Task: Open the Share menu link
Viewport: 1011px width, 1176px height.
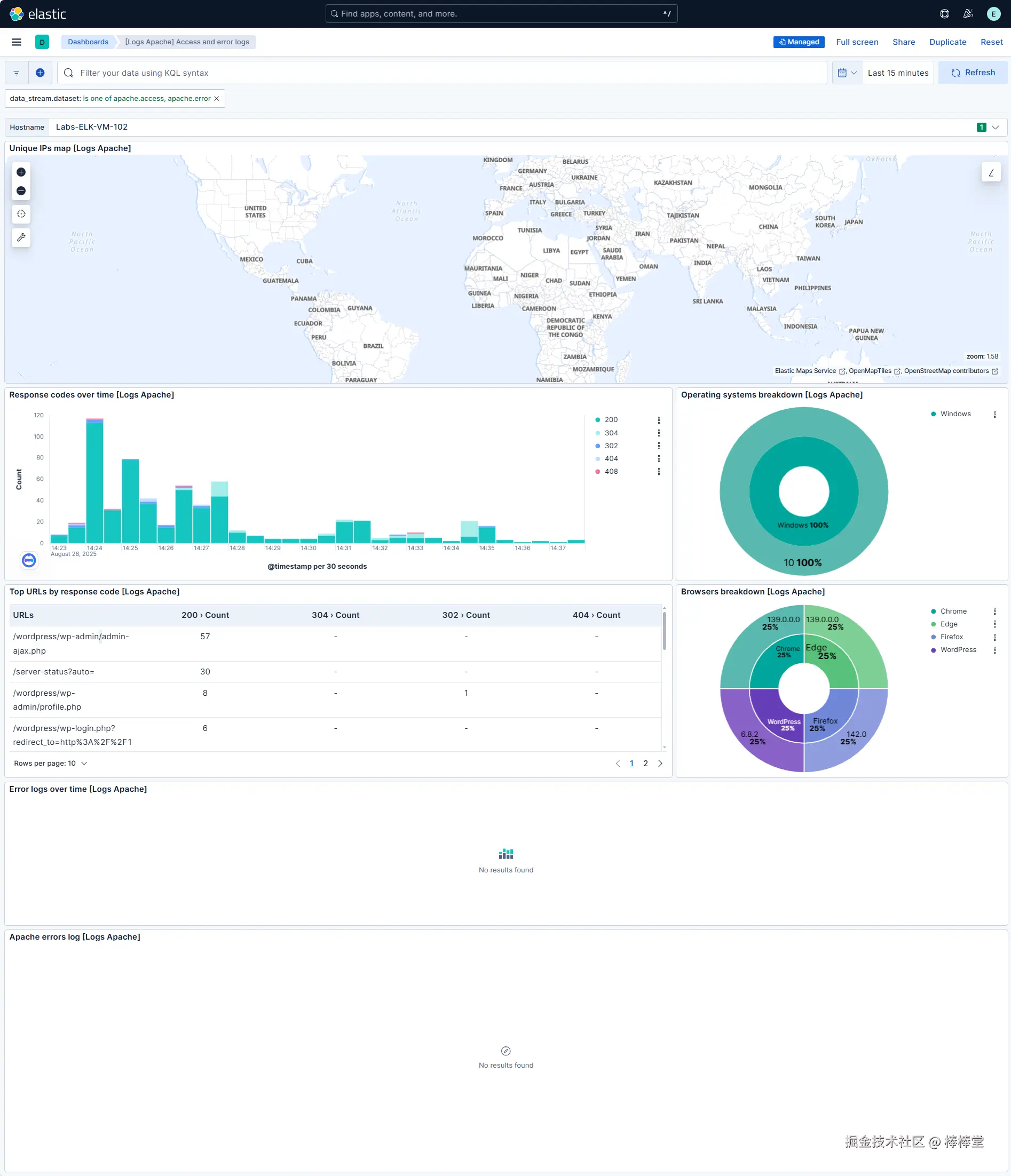Action: [x=903, y=42]
